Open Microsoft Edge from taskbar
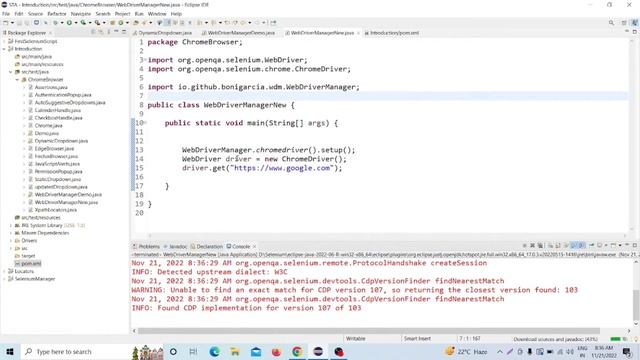The image size is (640, 360). click(214, 351)
